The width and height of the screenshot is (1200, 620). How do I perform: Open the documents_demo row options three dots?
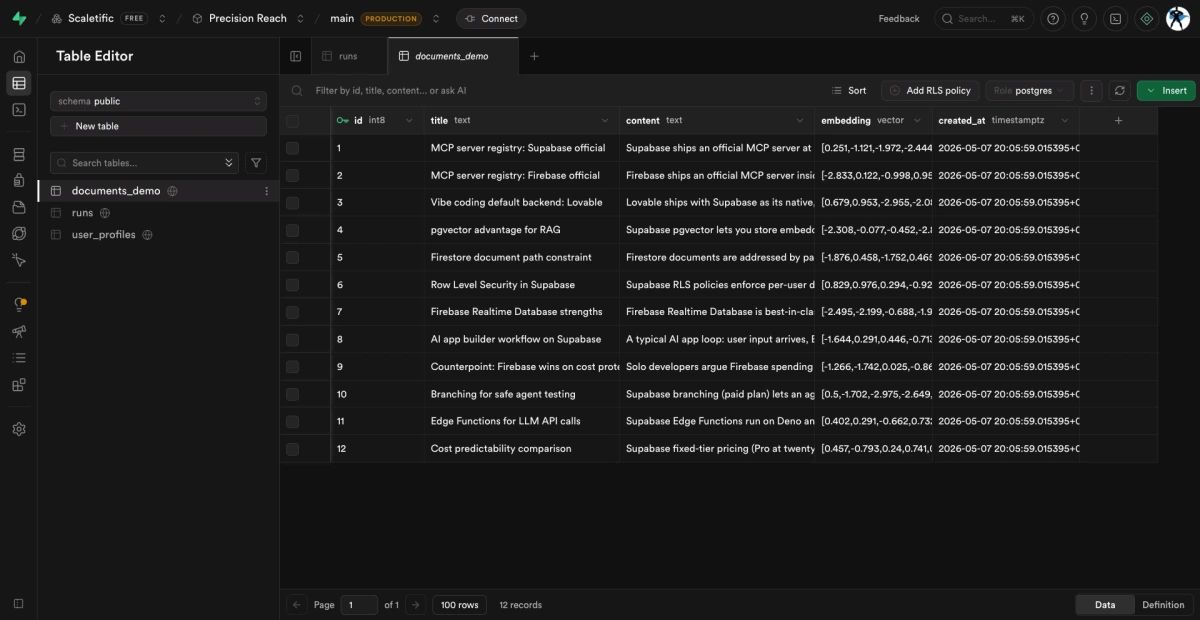tap(266, 191)
